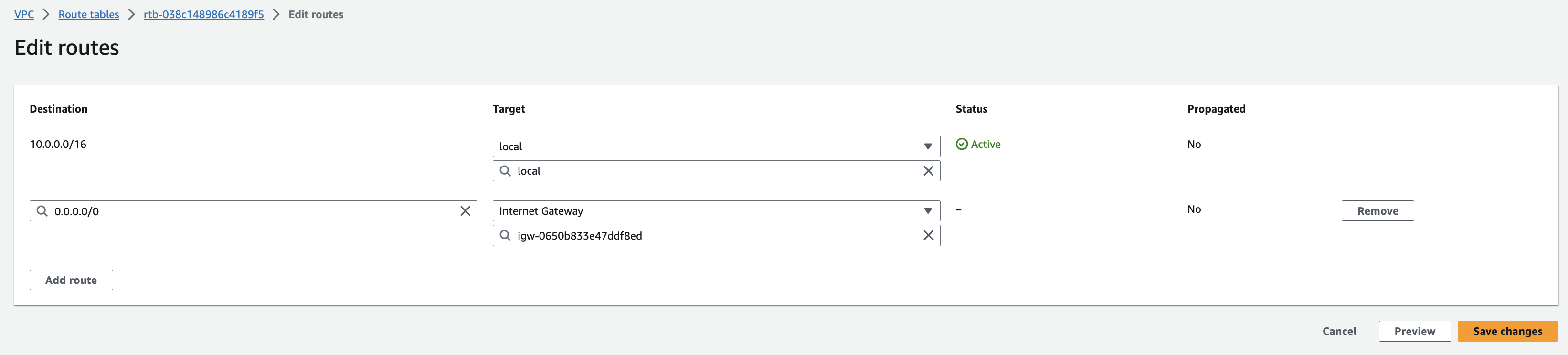Open rtb-038c148986c4189f5 breadcrumb link
Screen dimensions: 1568x355
coord(204,15)
